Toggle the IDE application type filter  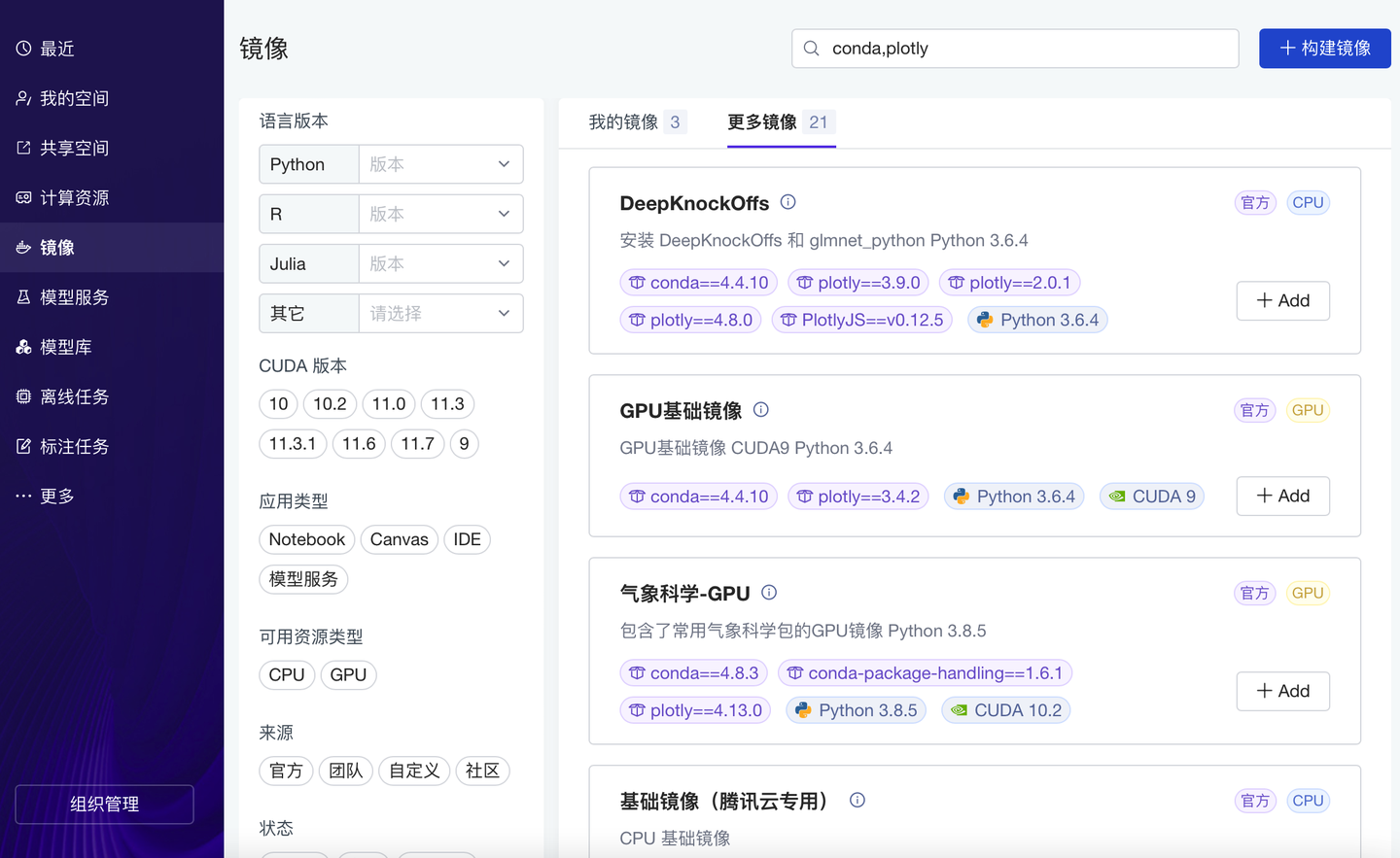(468, 539)
